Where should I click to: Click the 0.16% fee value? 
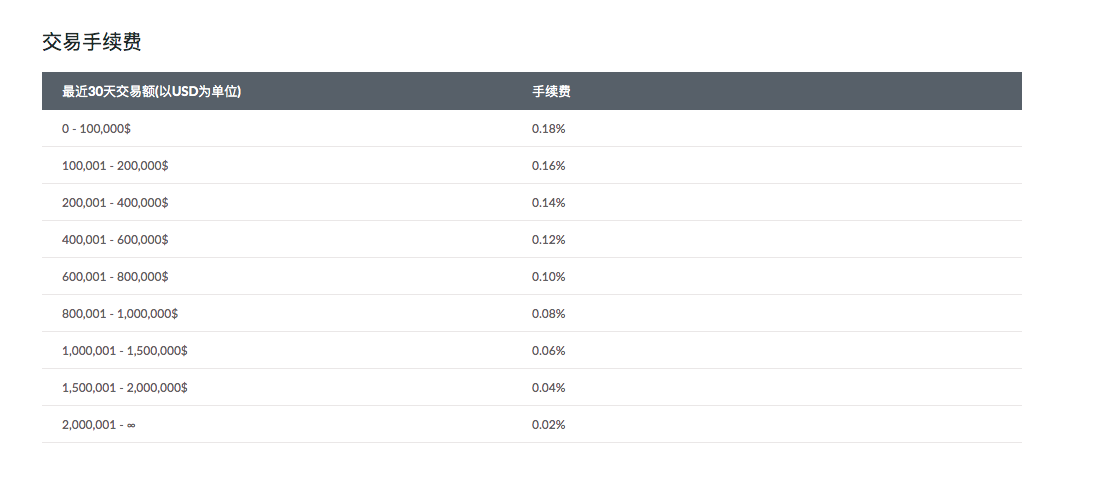[549, 166]
